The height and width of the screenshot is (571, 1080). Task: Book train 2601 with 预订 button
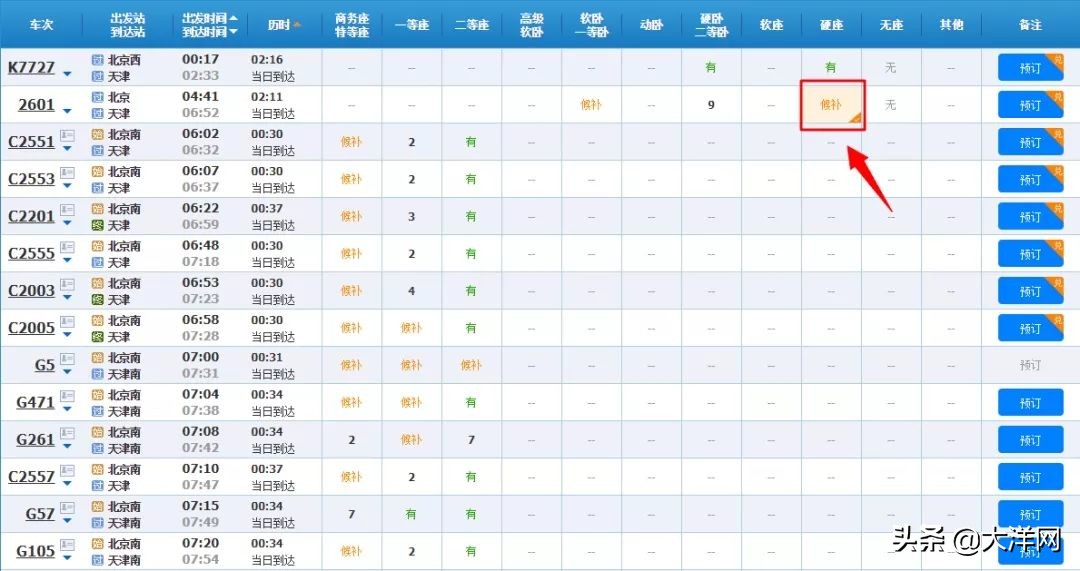[x=1030, y=105]
